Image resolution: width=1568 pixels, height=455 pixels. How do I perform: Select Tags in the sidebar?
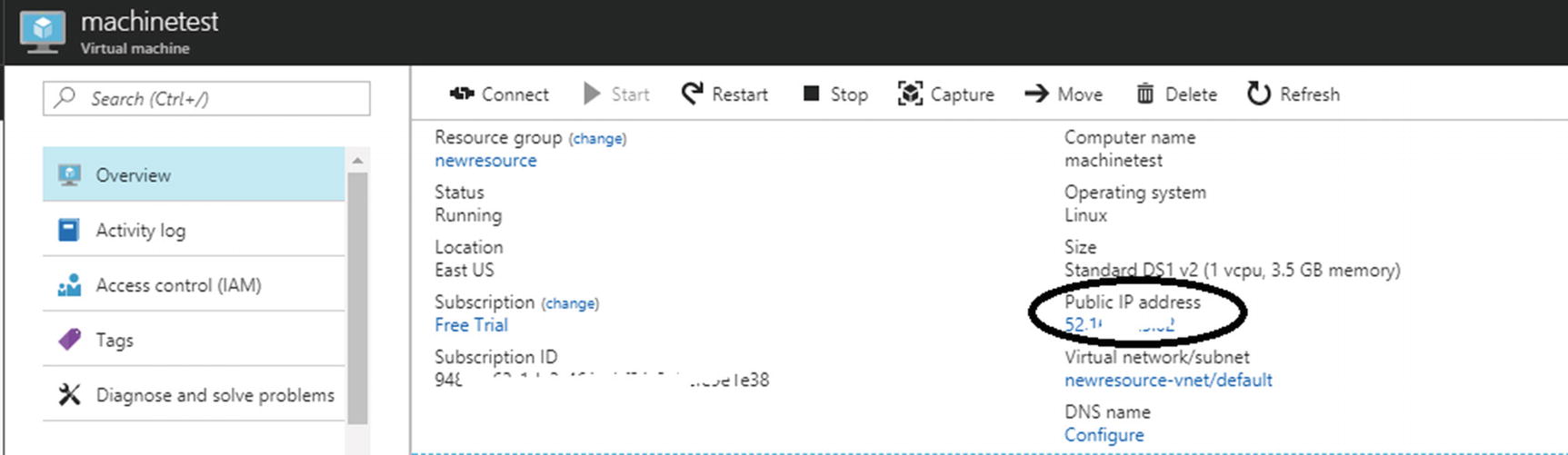tap(115, 341)
